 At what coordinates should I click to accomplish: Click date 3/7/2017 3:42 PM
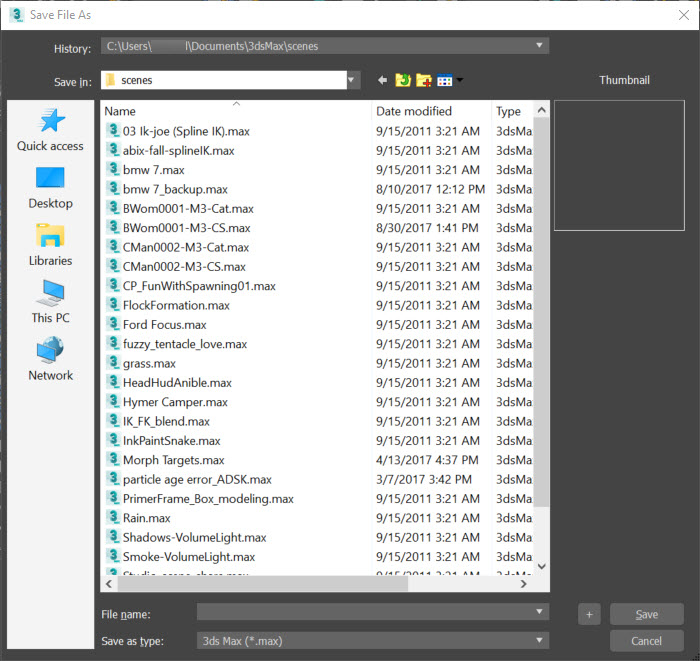tap(424, 479)
